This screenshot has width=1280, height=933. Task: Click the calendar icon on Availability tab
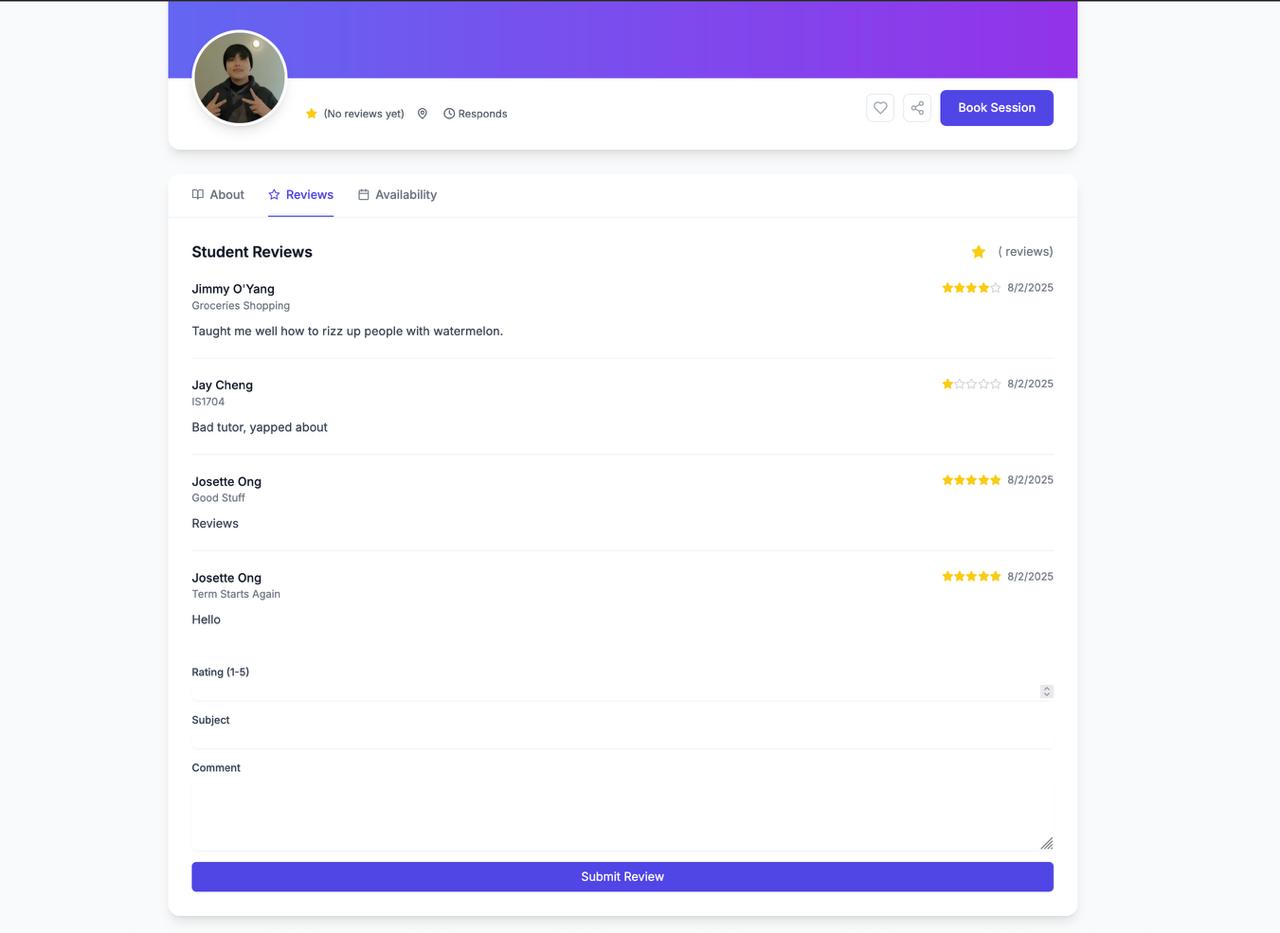click(363, 195)
